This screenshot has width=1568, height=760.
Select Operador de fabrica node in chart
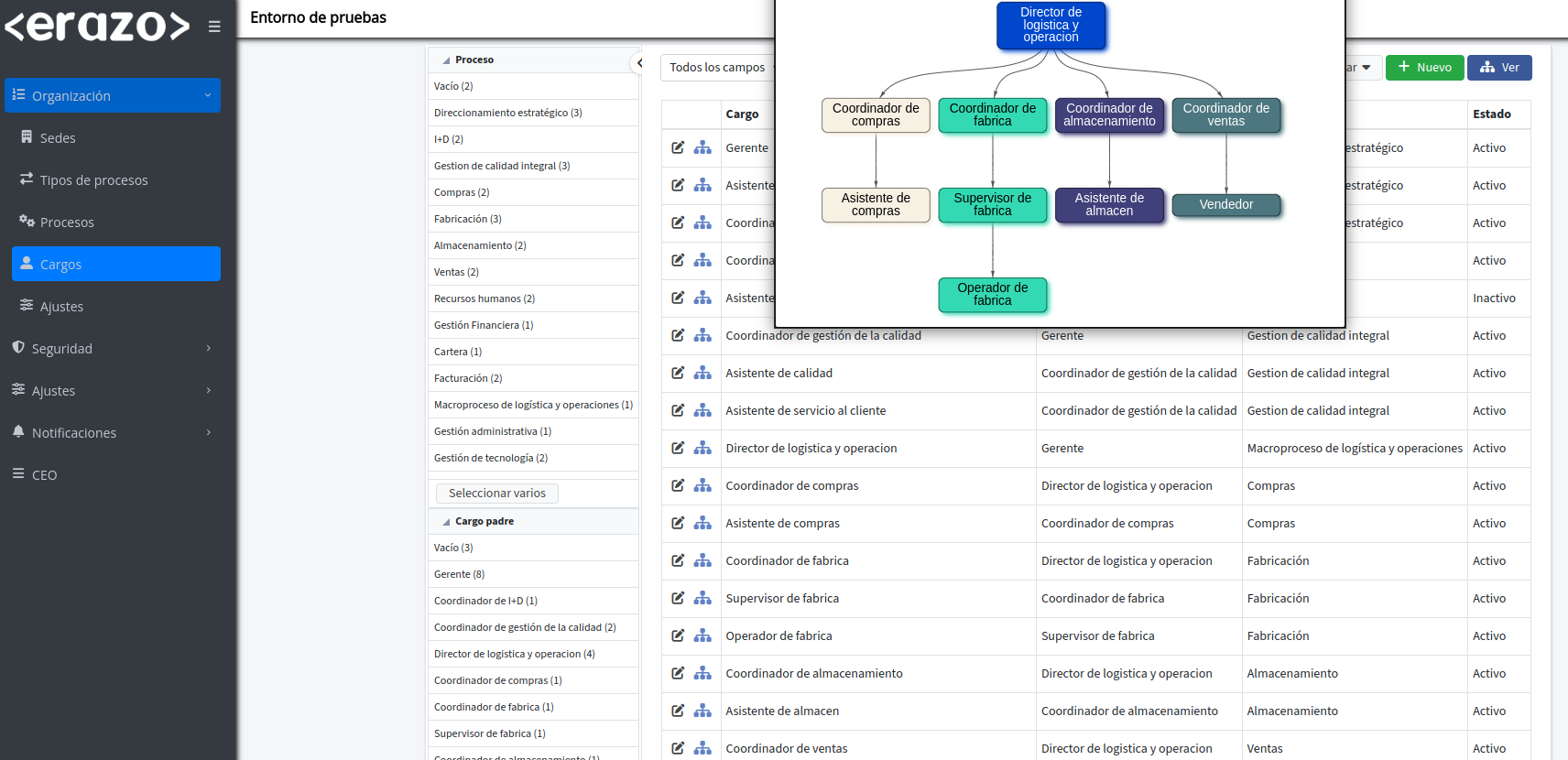pos(992,294)
